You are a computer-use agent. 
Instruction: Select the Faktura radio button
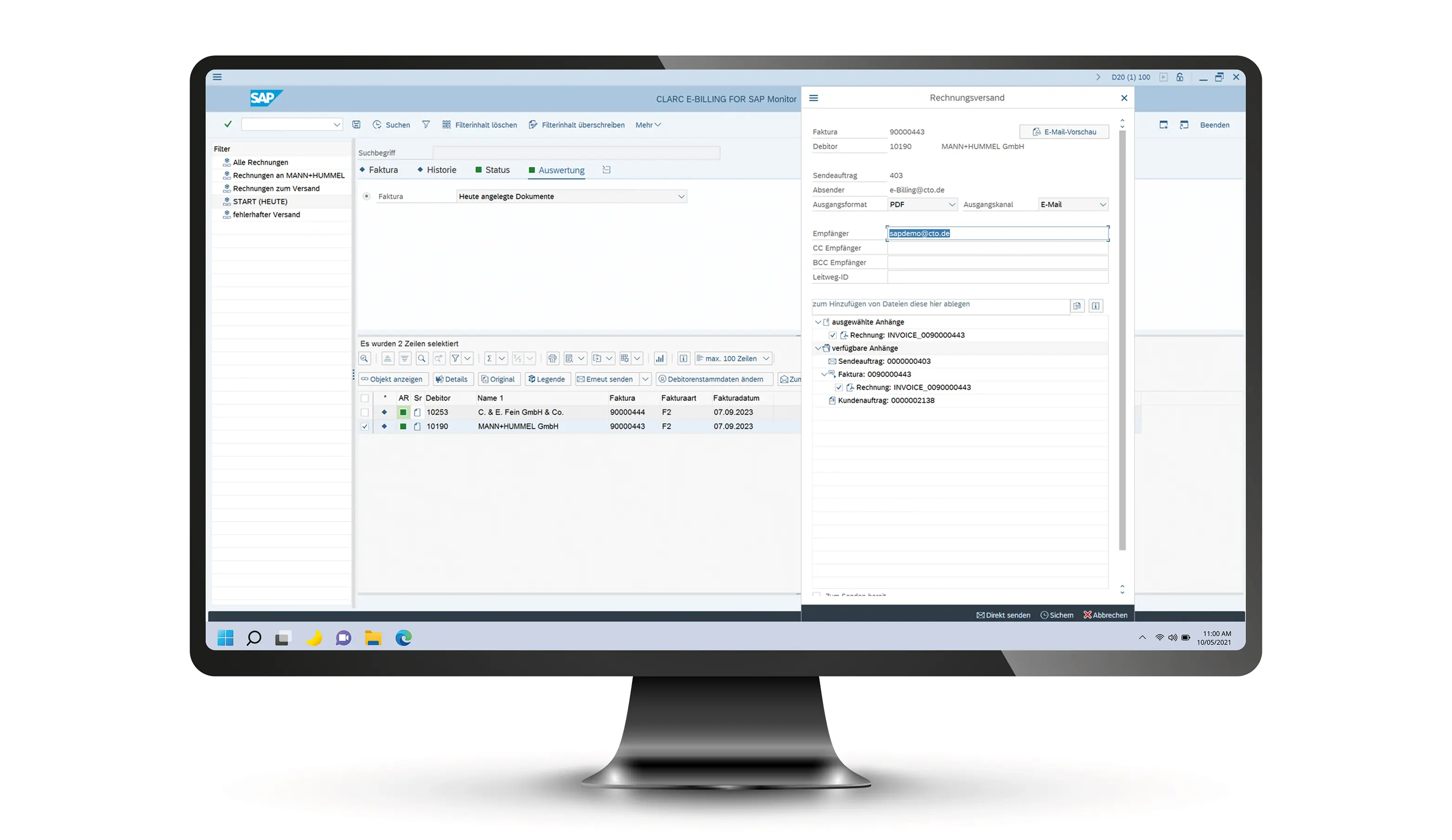(x=367, y=197)
